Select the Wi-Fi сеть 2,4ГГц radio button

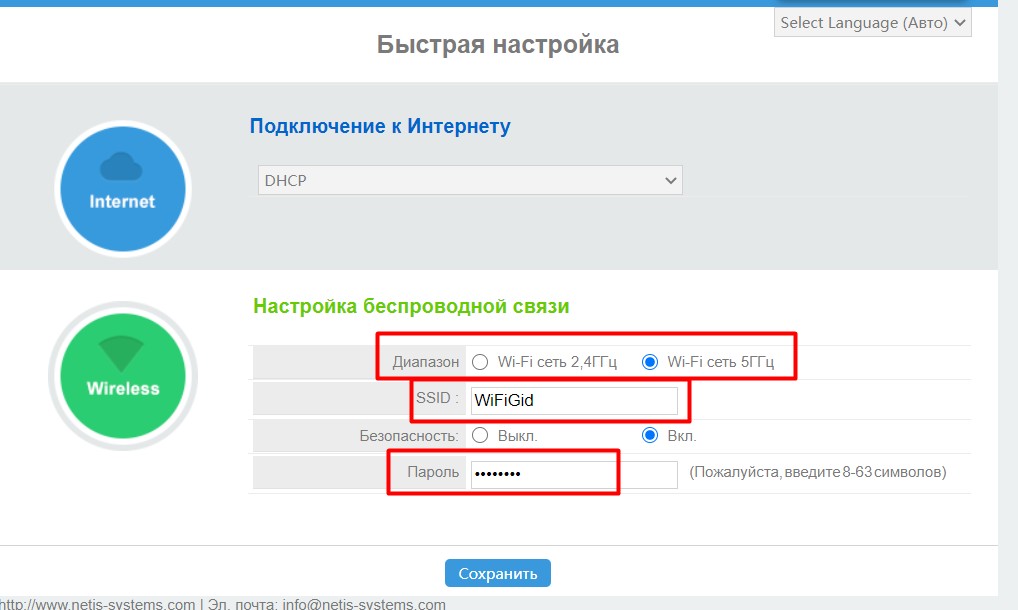point(479,363)
